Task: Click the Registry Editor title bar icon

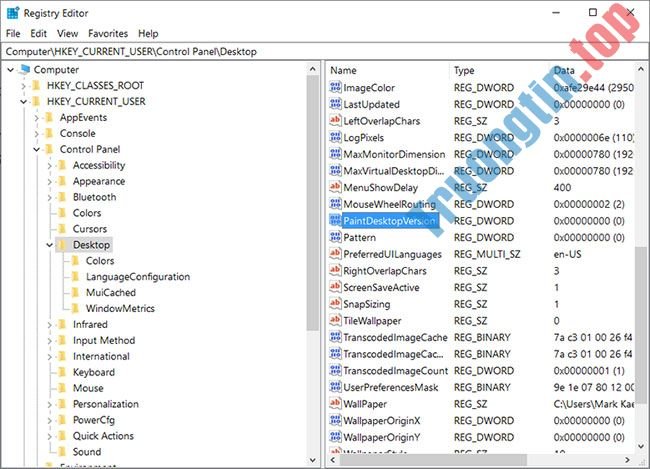Action: pyautogui.click(x=13, y=13)
